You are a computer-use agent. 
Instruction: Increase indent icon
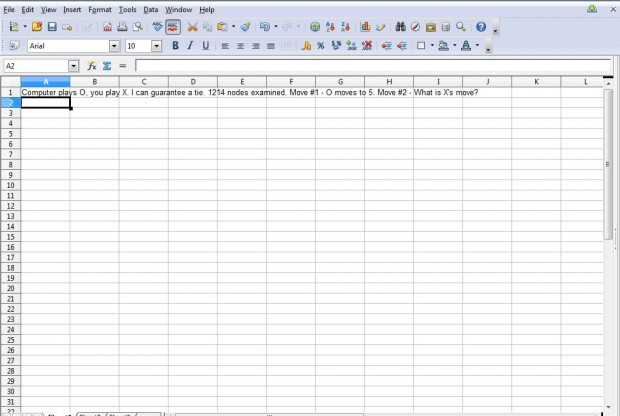click(402, 46)
